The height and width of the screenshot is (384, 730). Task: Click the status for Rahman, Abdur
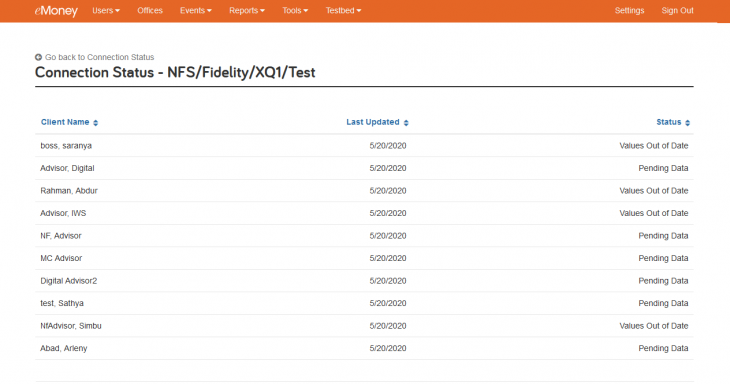click(x=654, y=191)
